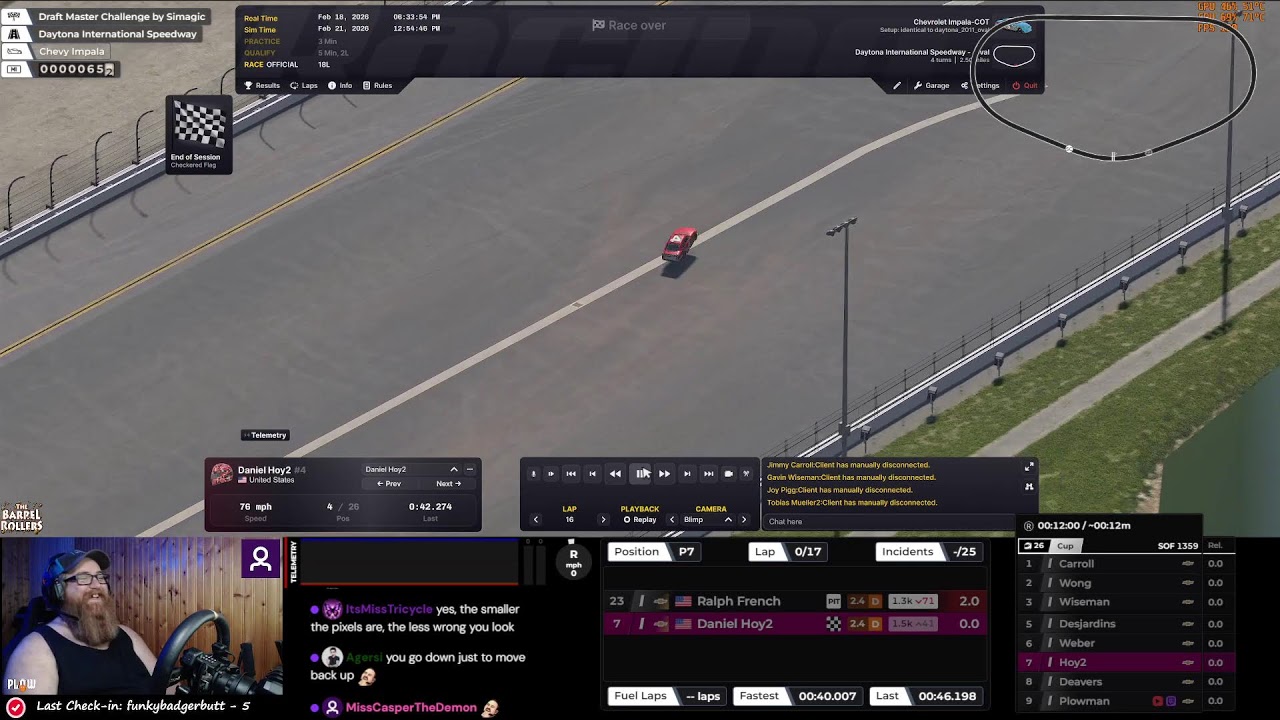The height and width of the screenshot is (720, 1280).
Task: Click the MissCasperTheDemon chat username
Action: tap(411, 707)
